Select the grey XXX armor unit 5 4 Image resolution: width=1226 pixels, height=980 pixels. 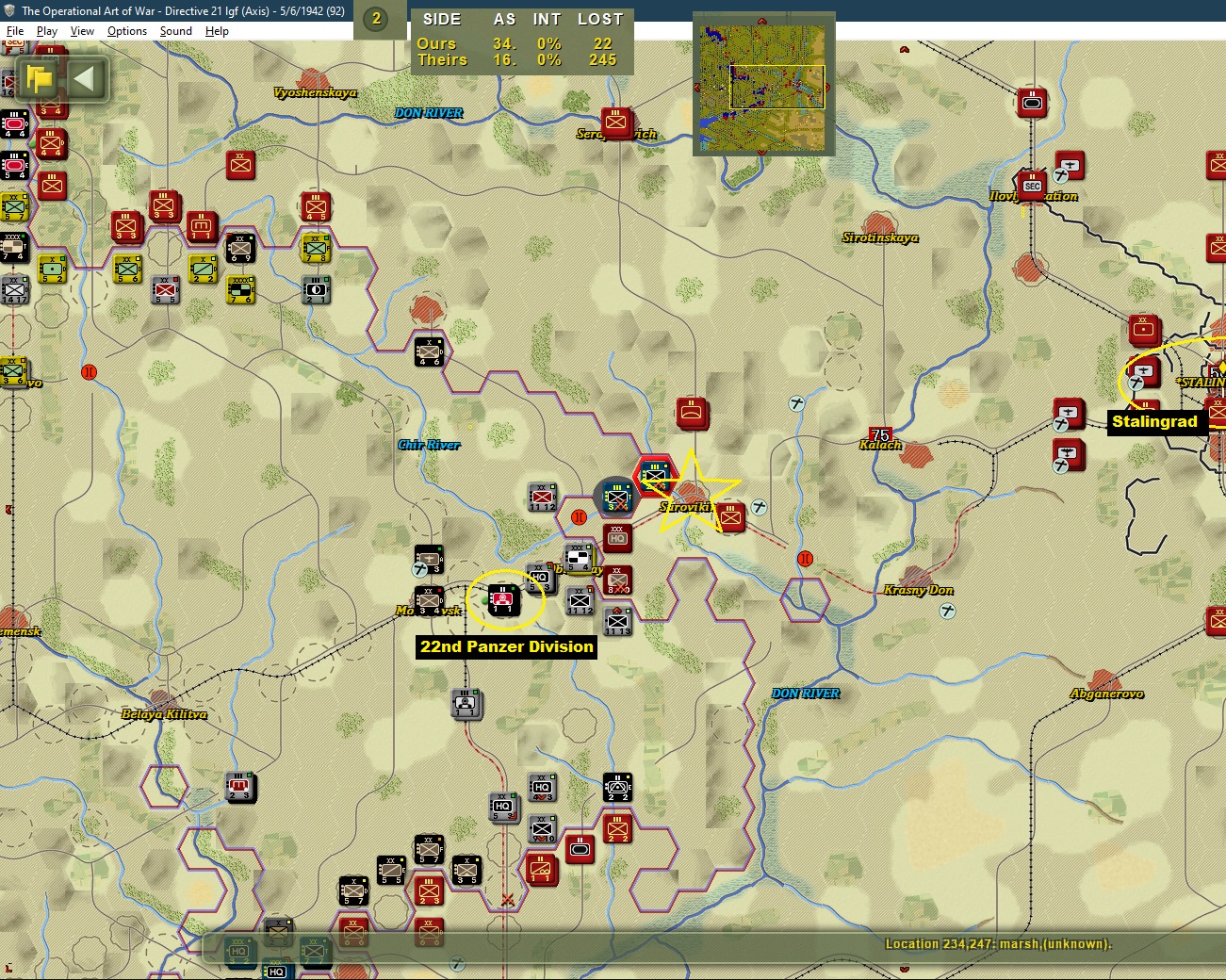579,558
